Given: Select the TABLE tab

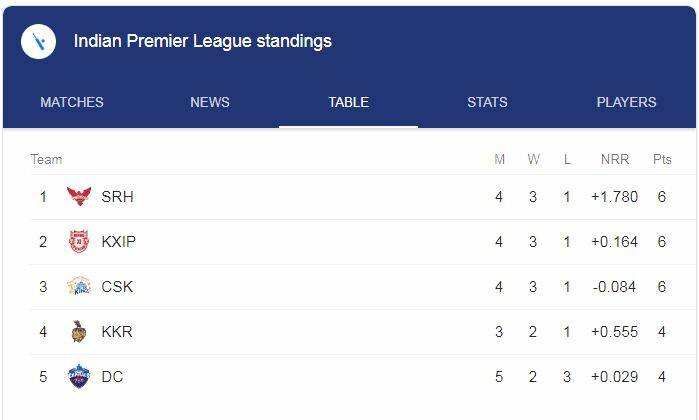Looking at the screenshot, I should click(x=348, y=102).
